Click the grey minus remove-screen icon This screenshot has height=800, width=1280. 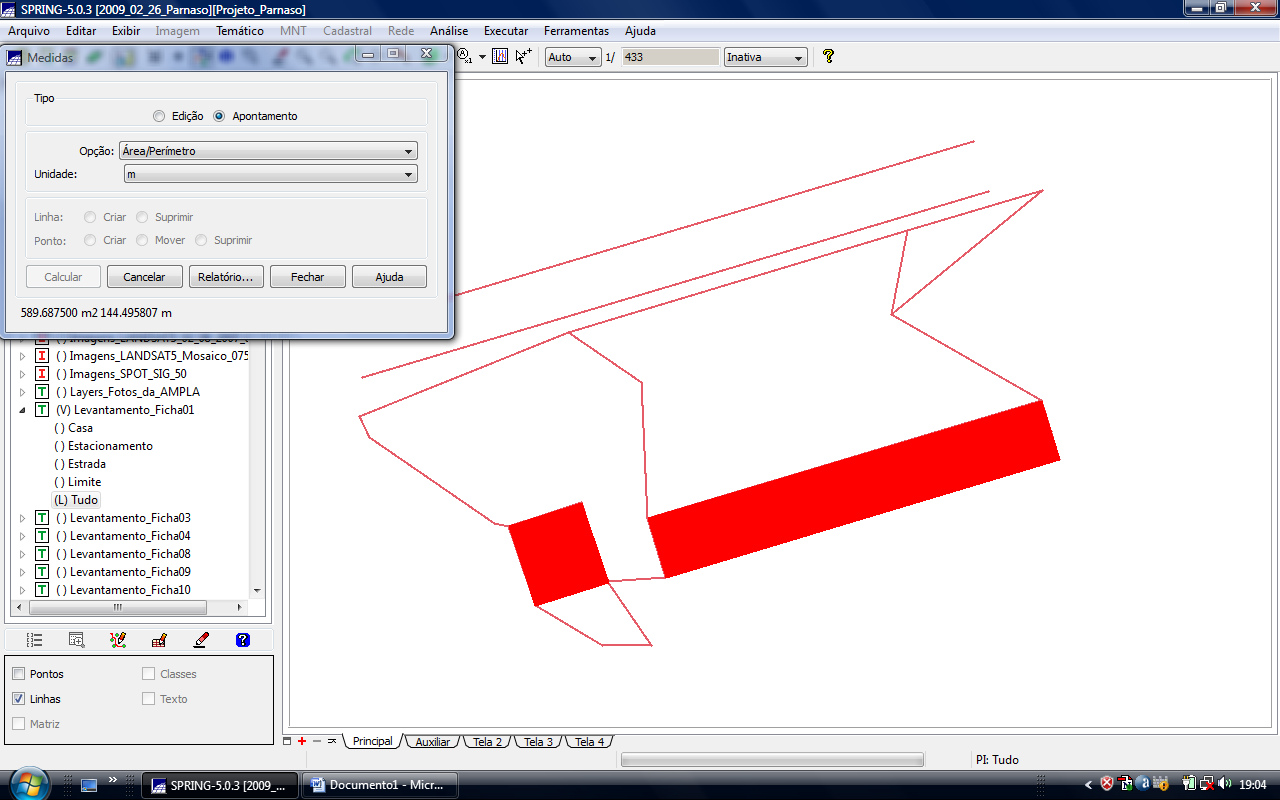(317, 741)
